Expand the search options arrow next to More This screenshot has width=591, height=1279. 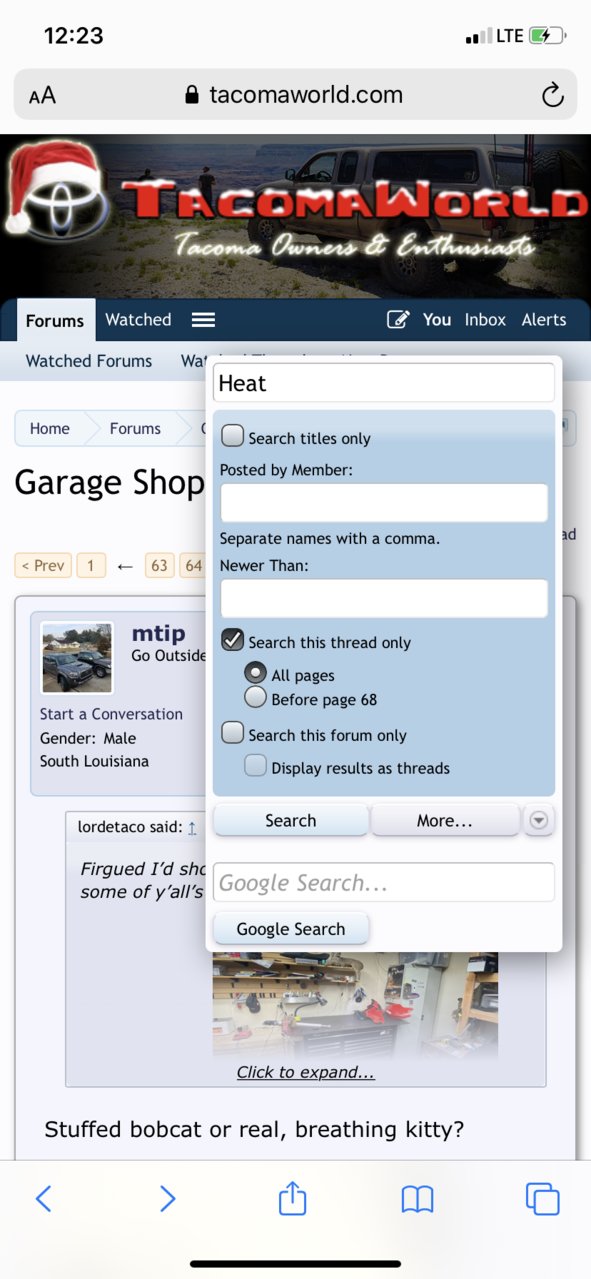538,820
